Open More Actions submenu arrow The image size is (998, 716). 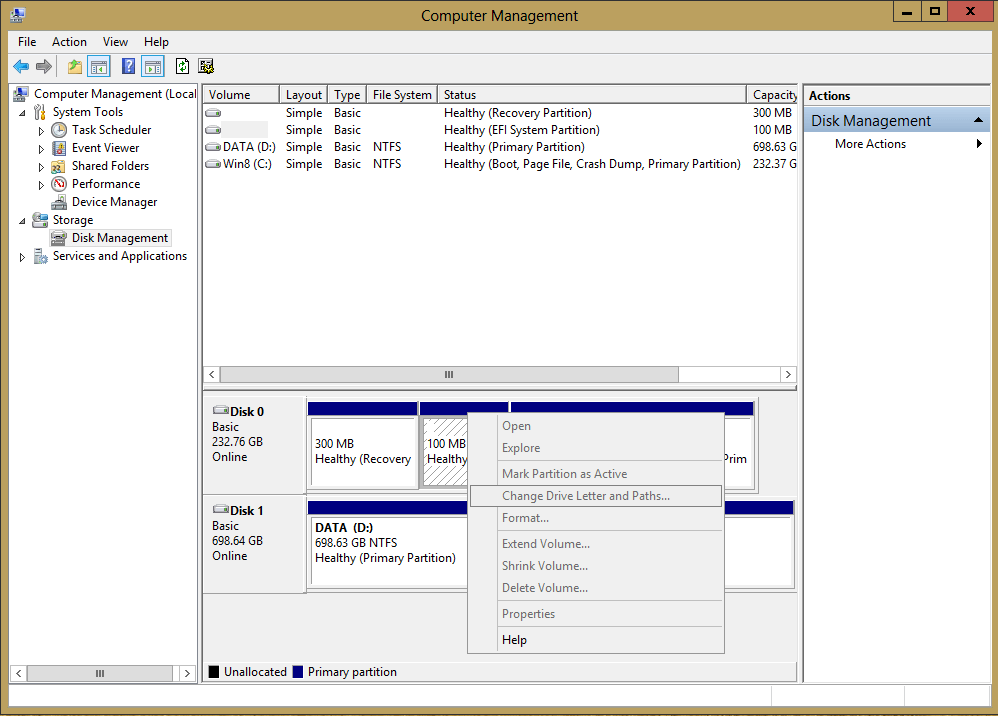[979, 144]
